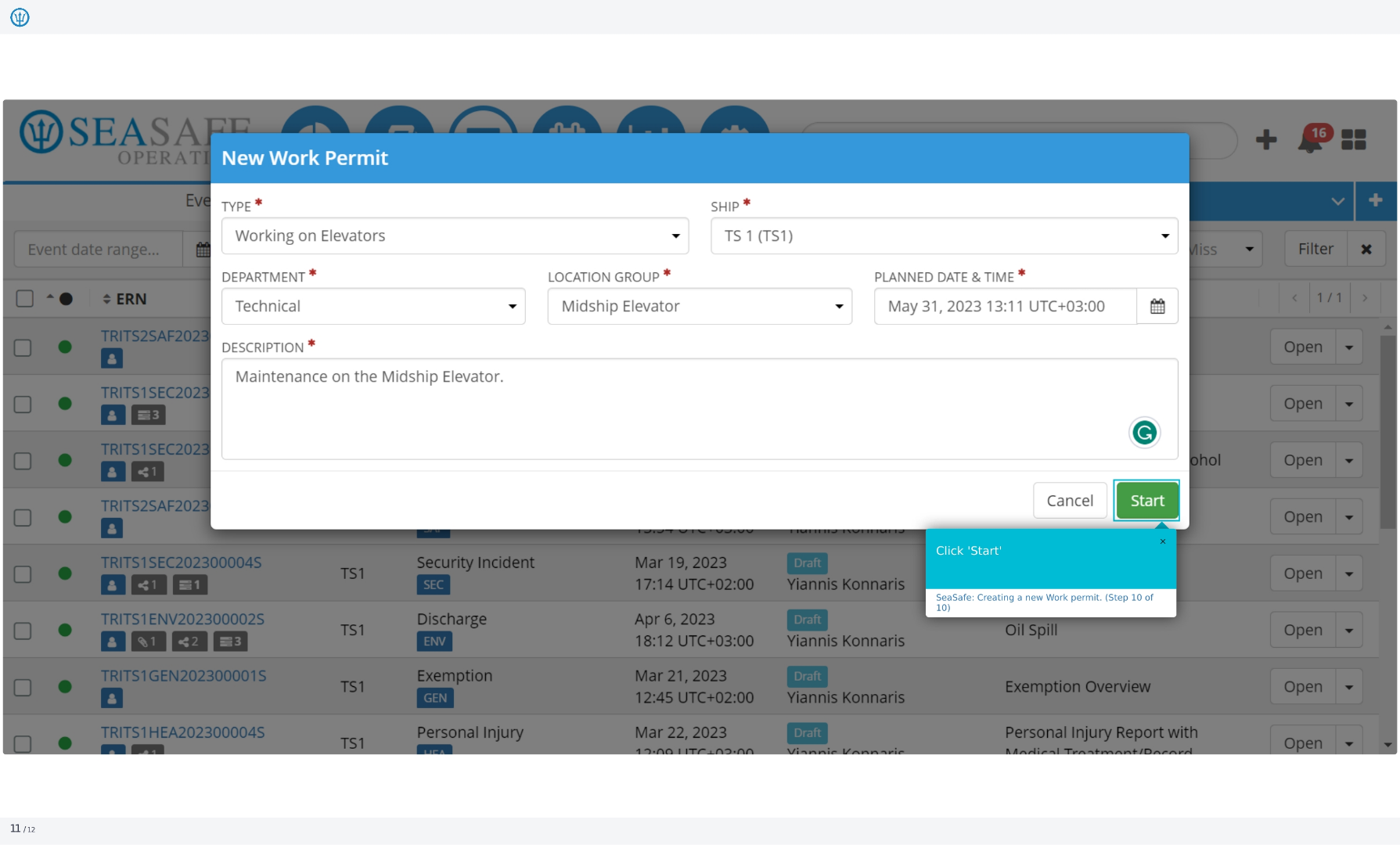Click the GEN tag under Exemption

(x=435, y=698)
